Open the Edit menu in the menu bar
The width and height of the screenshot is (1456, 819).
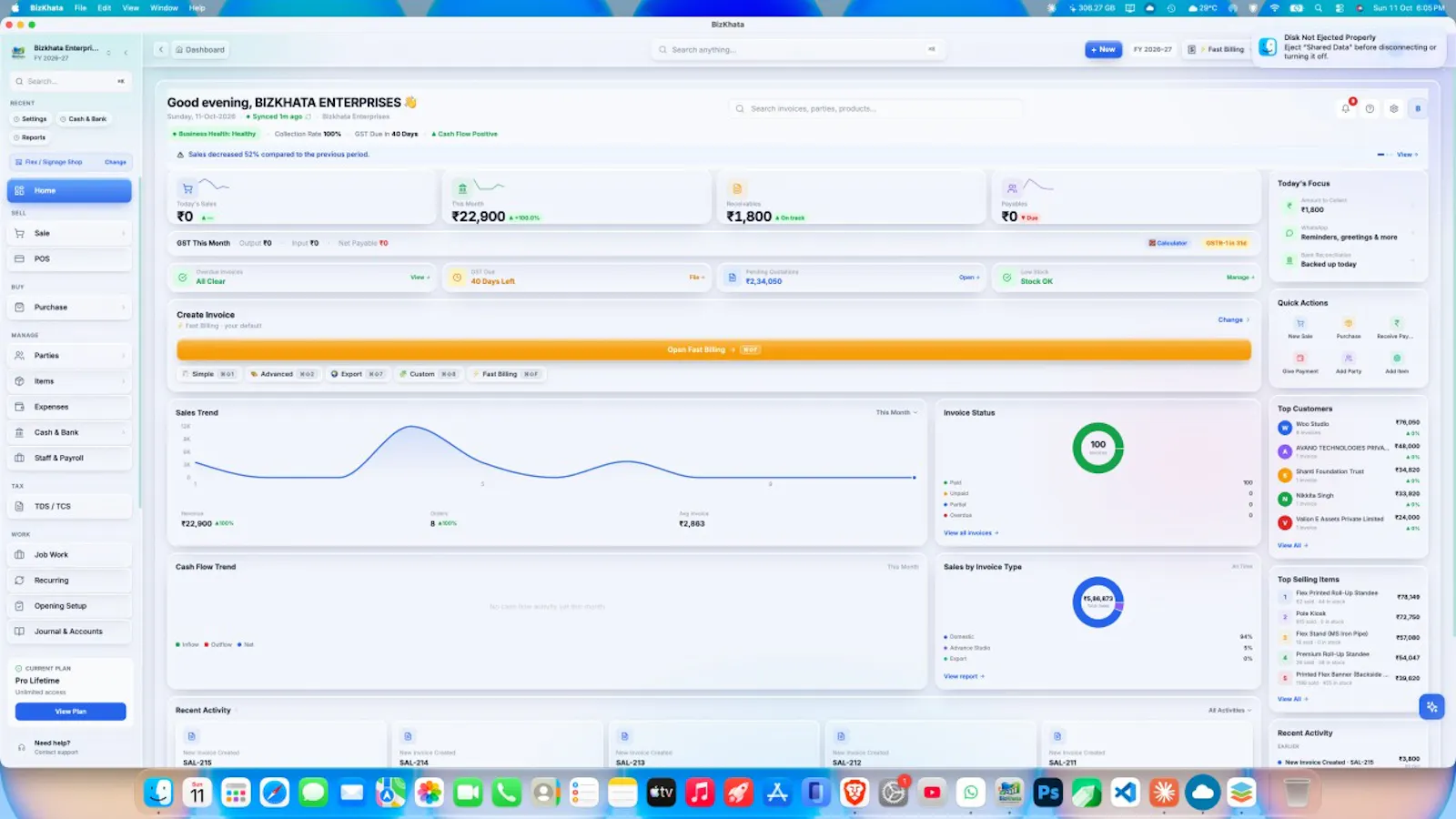click(x=105, y=8)
